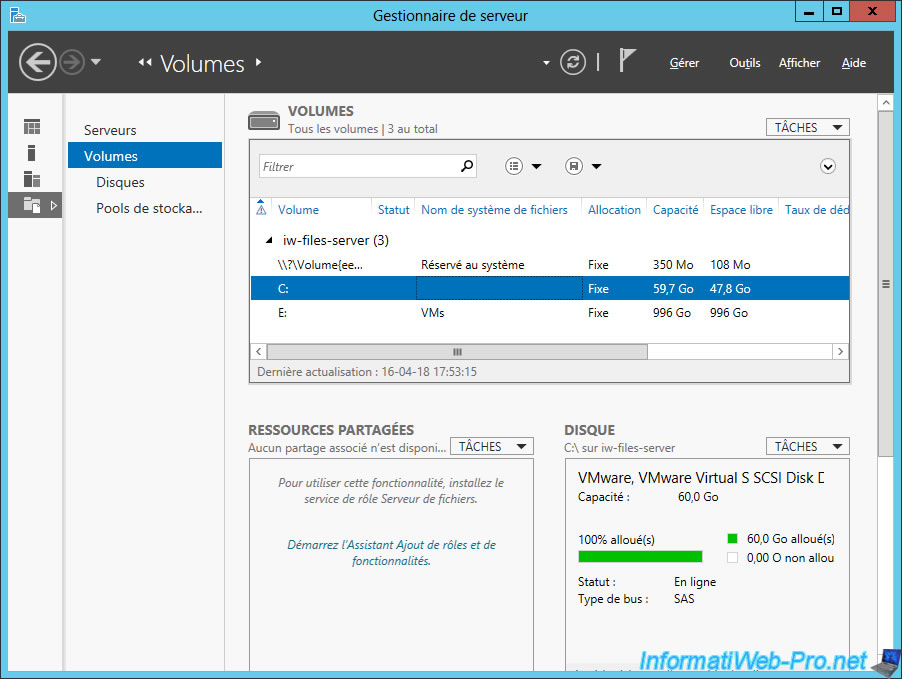Select All Servers icon in sidebar
Image resolution: width=902 pixels, height=679 pixels.
tap(32, 179)
